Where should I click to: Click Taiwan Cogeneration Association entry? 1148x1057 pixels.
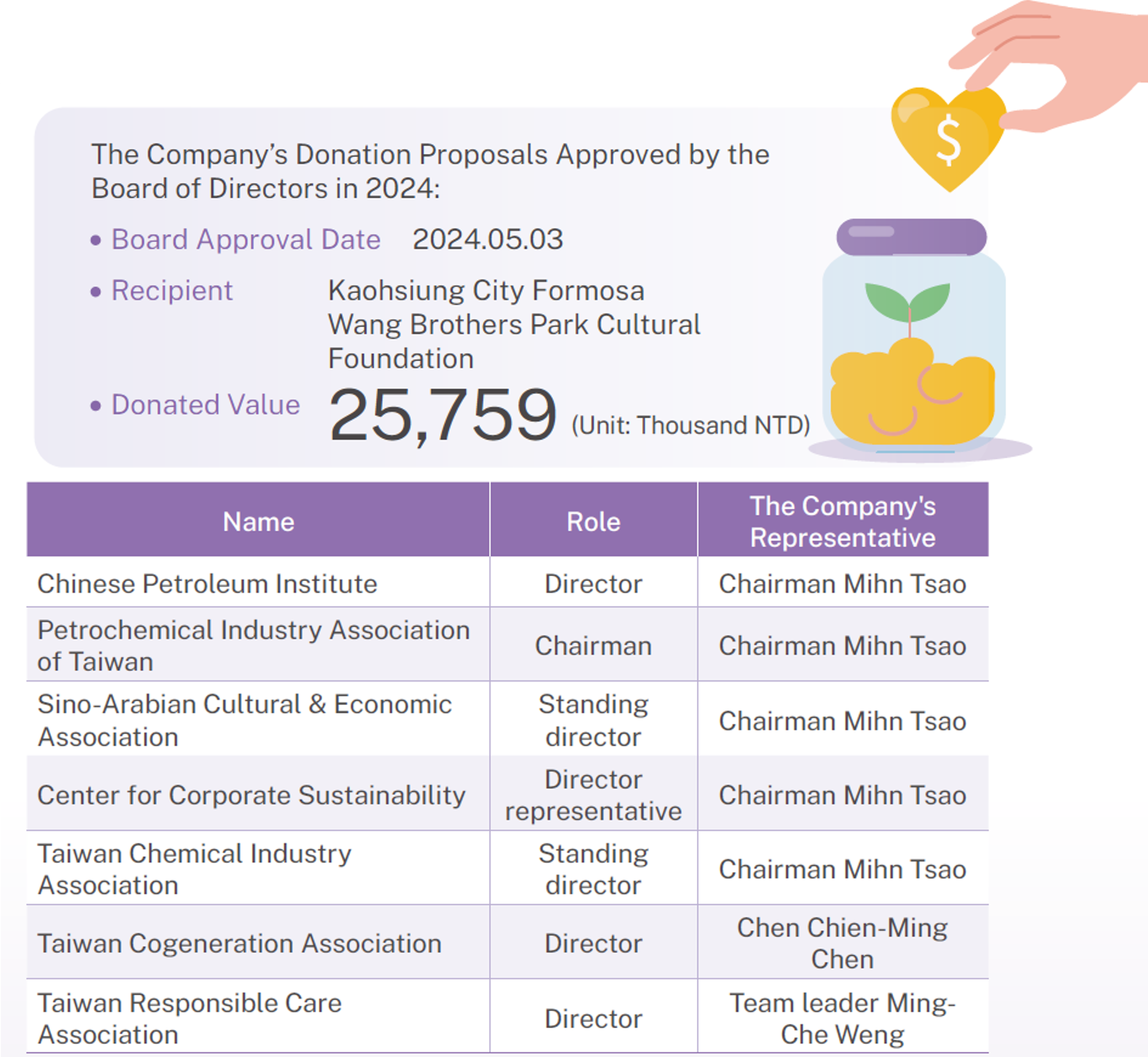240,943
